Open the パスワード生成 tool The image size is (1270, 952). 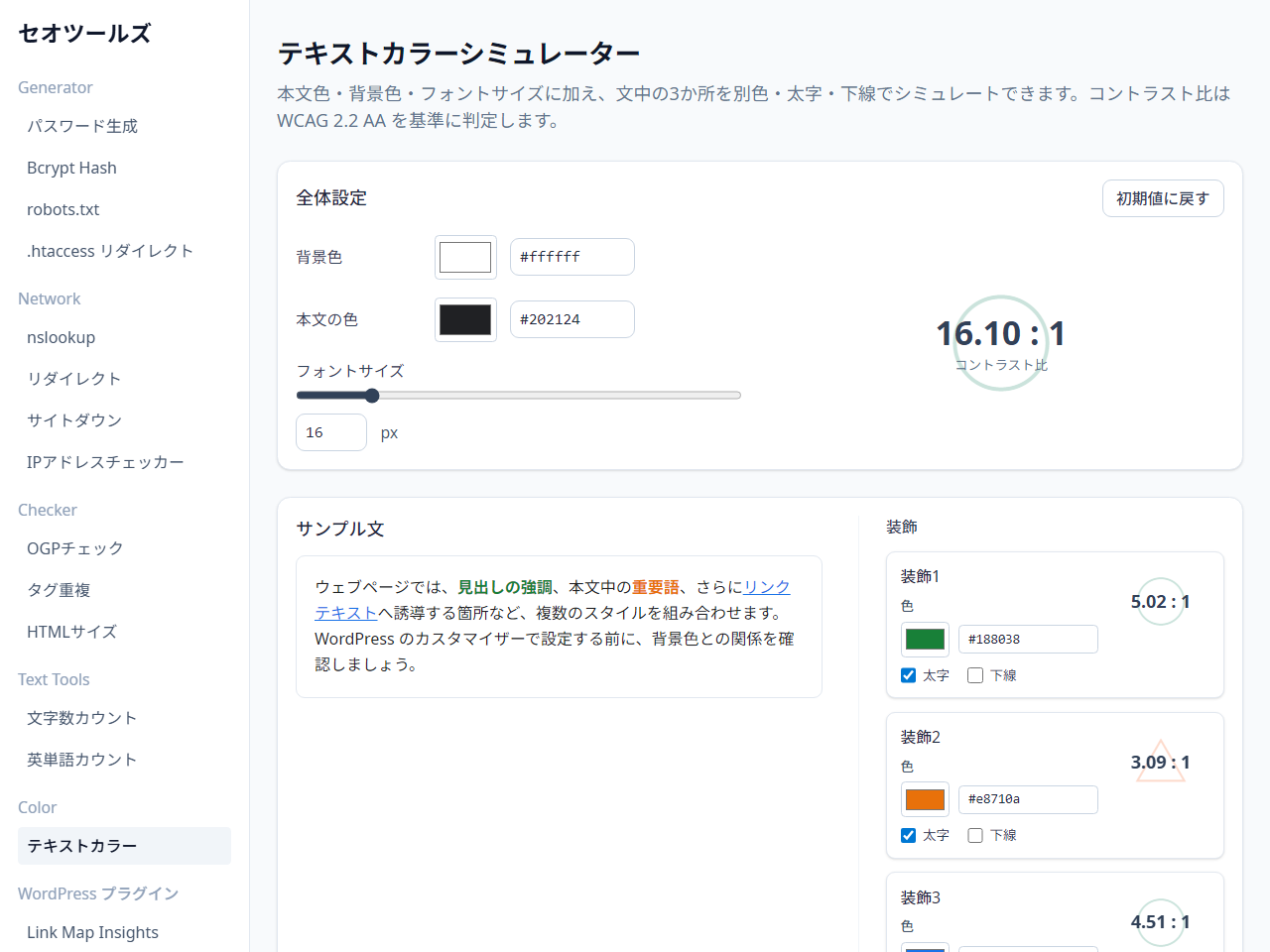pyautogui.click(x=81, y=126)
